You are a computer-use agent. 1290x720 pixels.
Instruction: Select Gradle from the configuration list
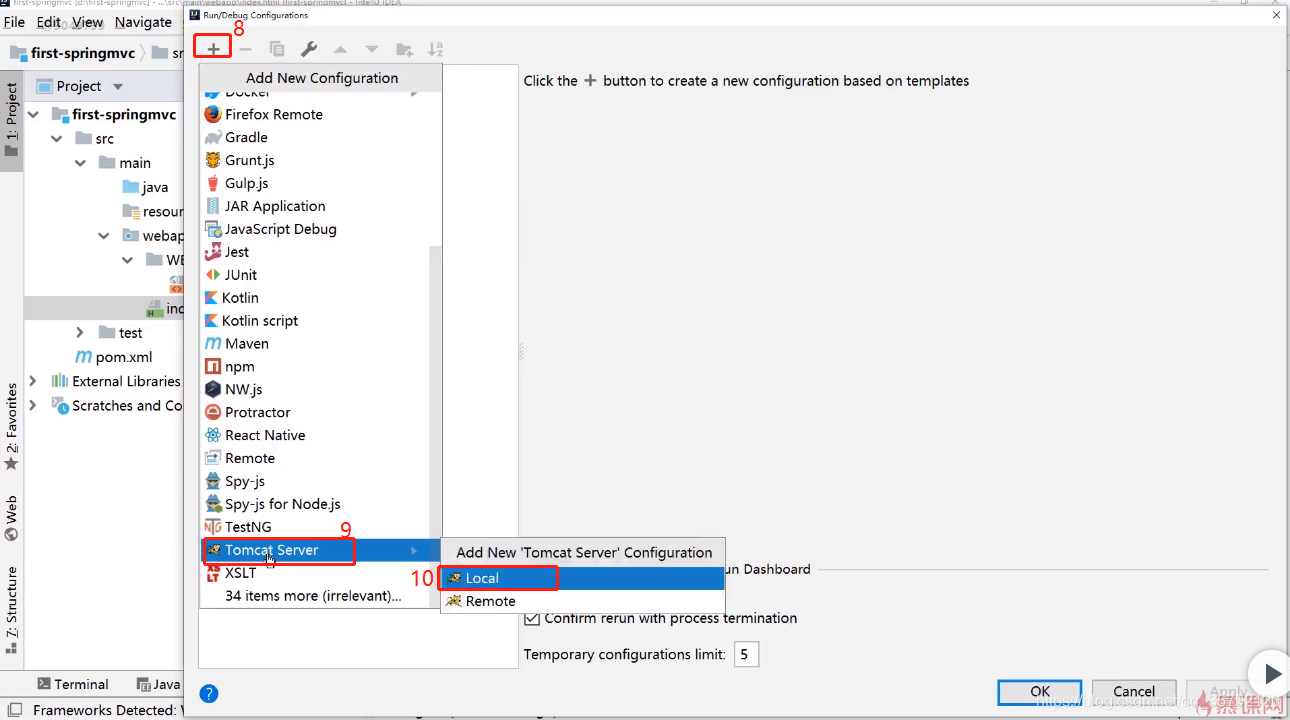click(x=315, y=137)
